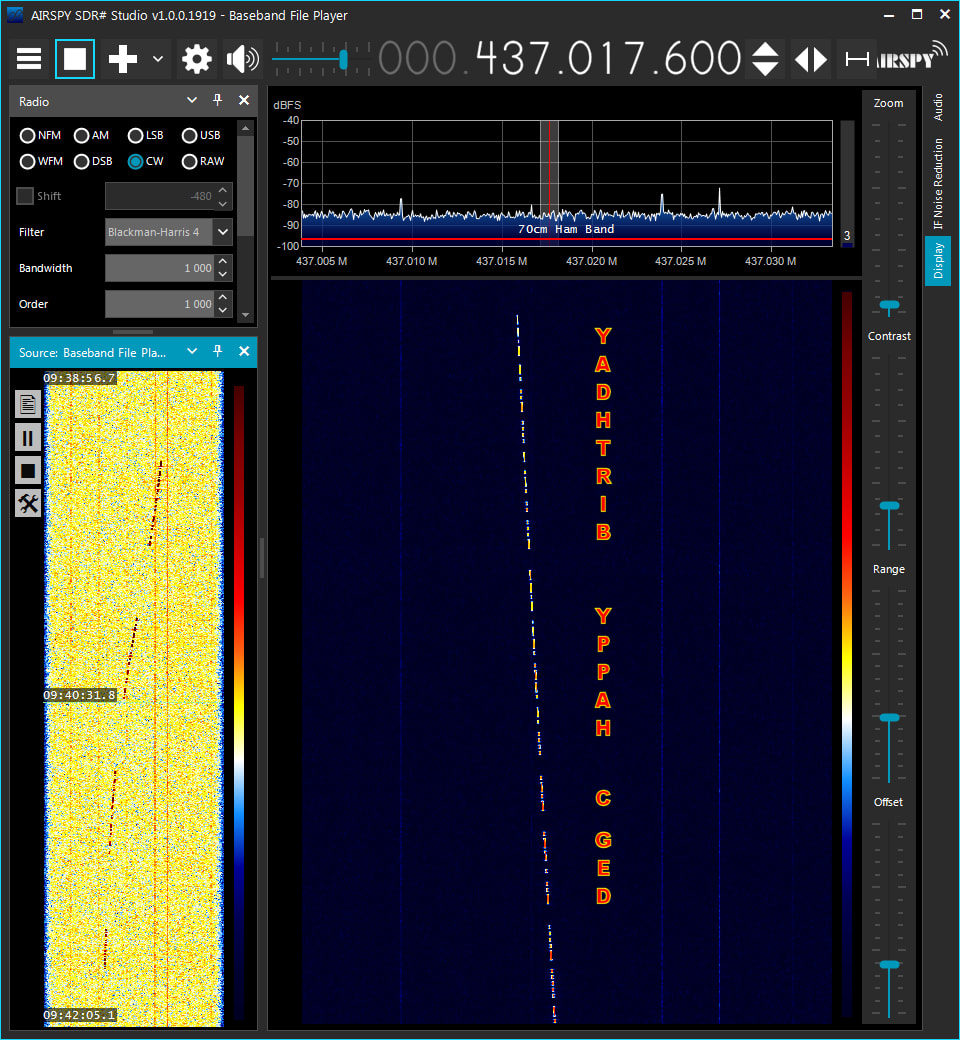
Task: Open the gear settings icon
Action: (197, 59)
